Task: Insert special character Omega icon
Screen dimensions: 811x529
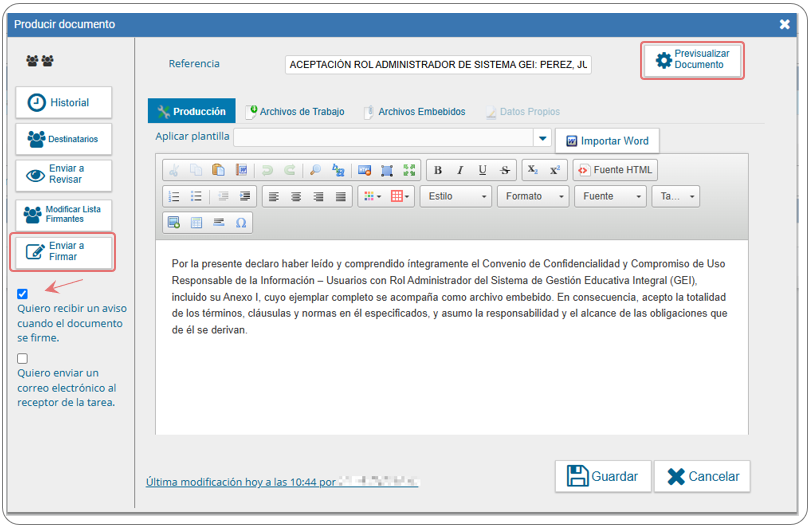Action: pos(241,223)
